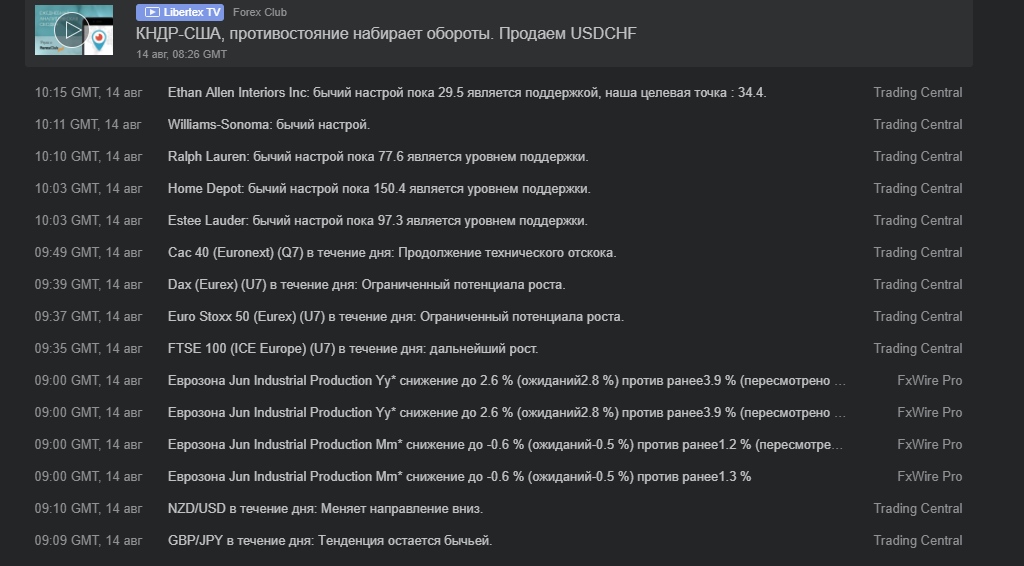This screenshot has width=1024, height=566.
Task: Open the КНДР-США USDCHF video headline
Action: point(386,34)
